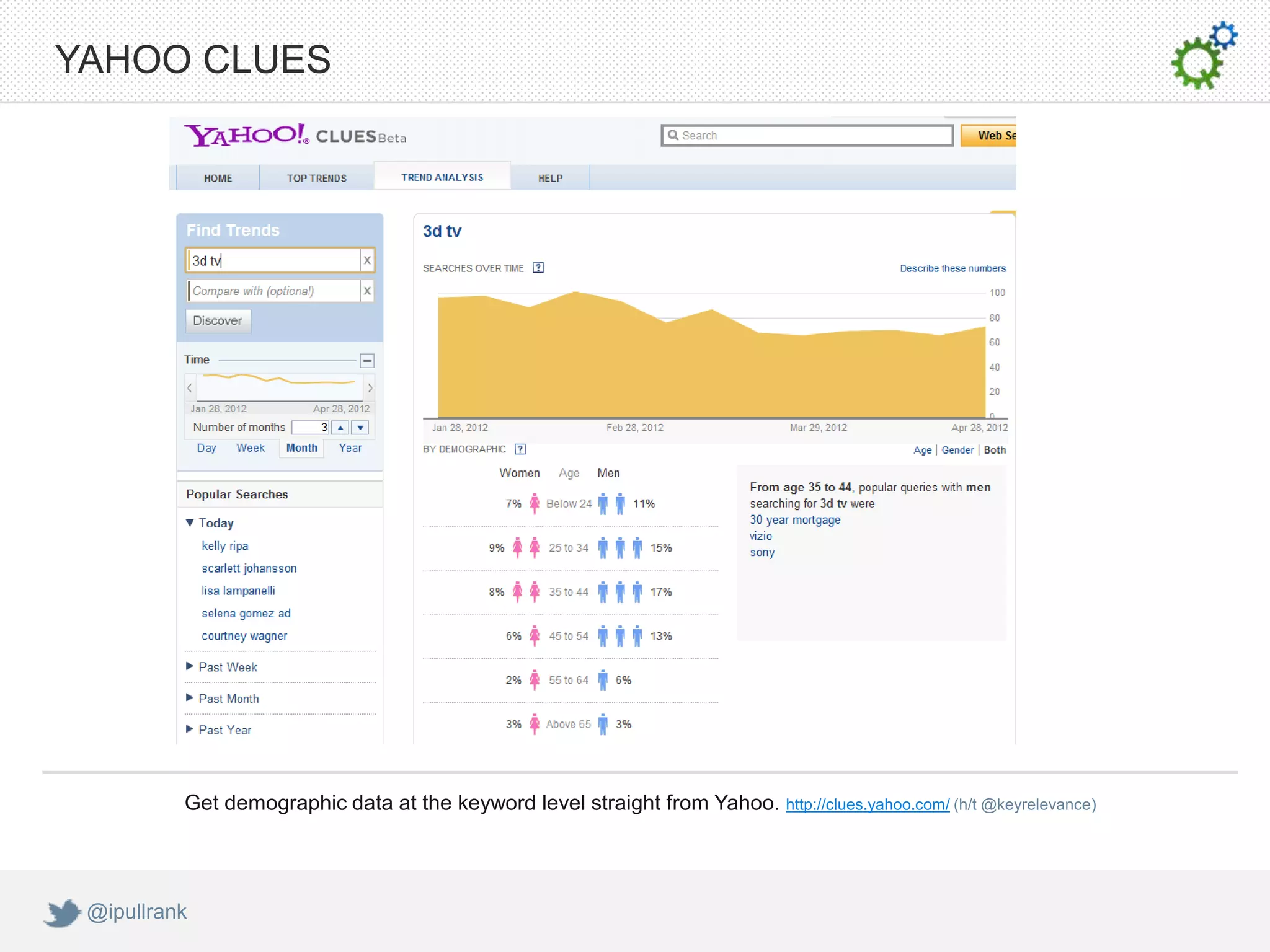Expand the Past Year searches
1270x952 pixels.
(190, 729)
